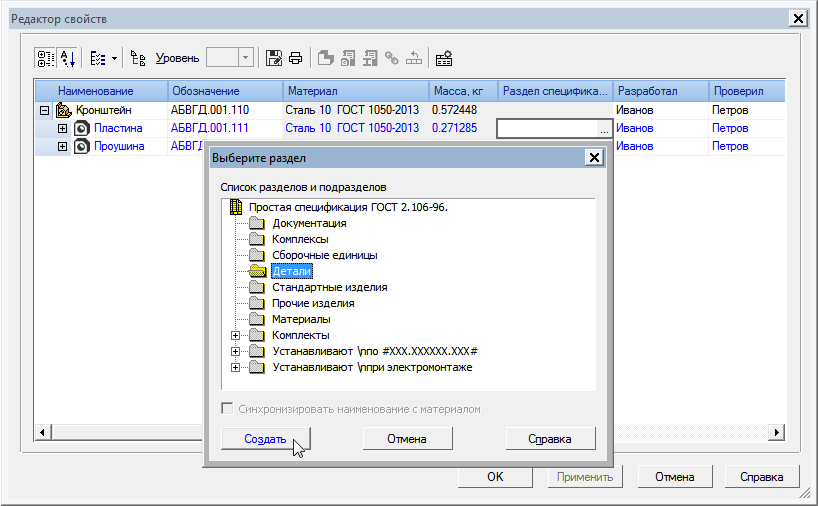This screenshot has height=506, width=818.
Task: Select the Стандартные изделия section
Action: pyautogui.click(x=329, y=287)
